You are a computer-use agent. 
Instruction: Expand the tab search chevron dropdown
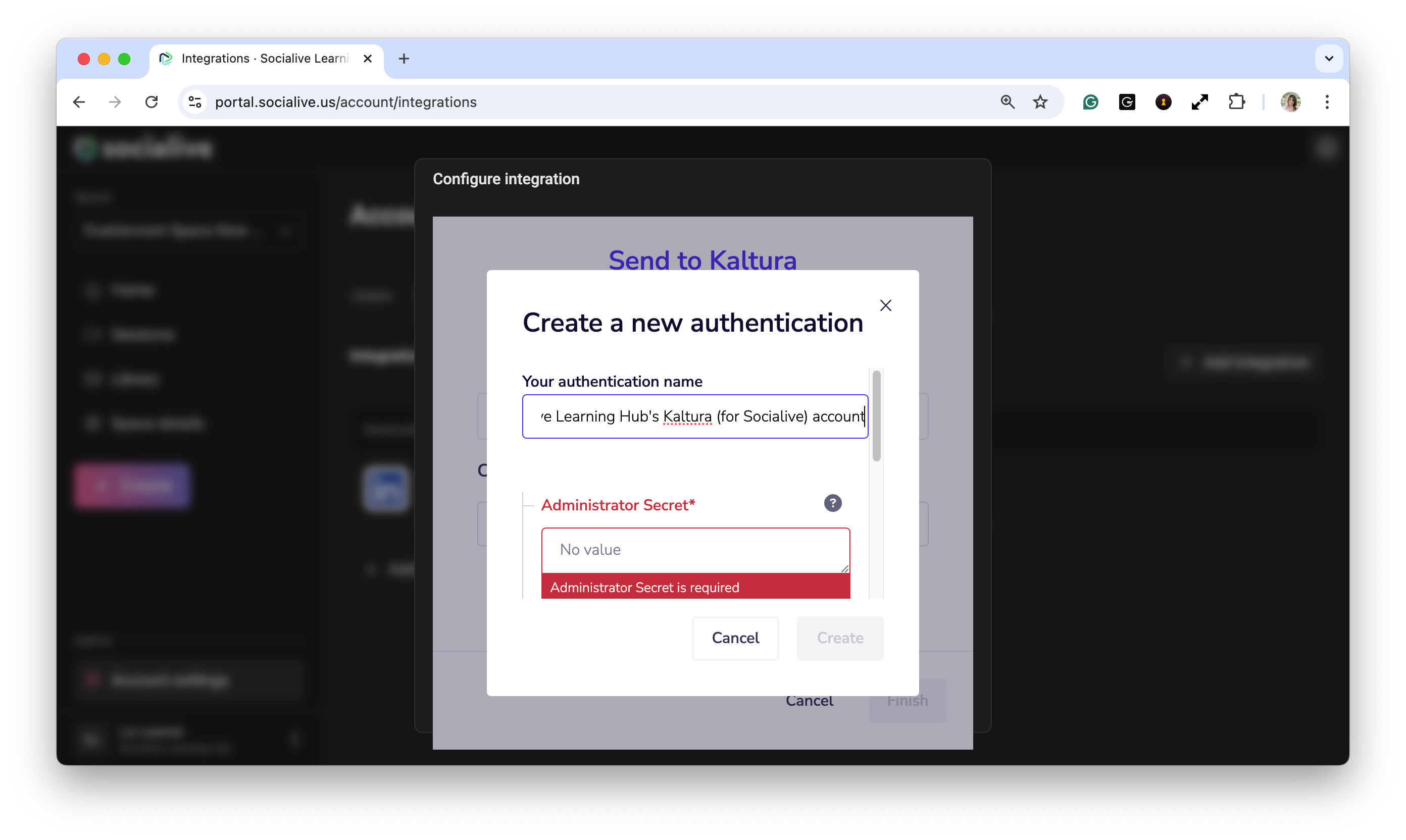click(x=1328, y=59)
